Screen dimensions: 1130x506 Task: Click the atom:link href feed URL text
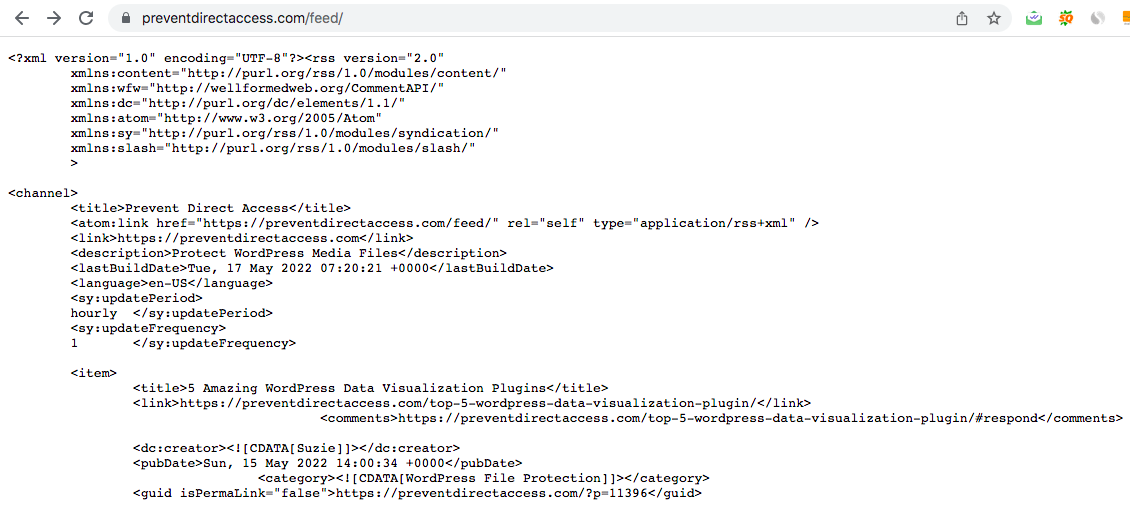tap(352, 223)
